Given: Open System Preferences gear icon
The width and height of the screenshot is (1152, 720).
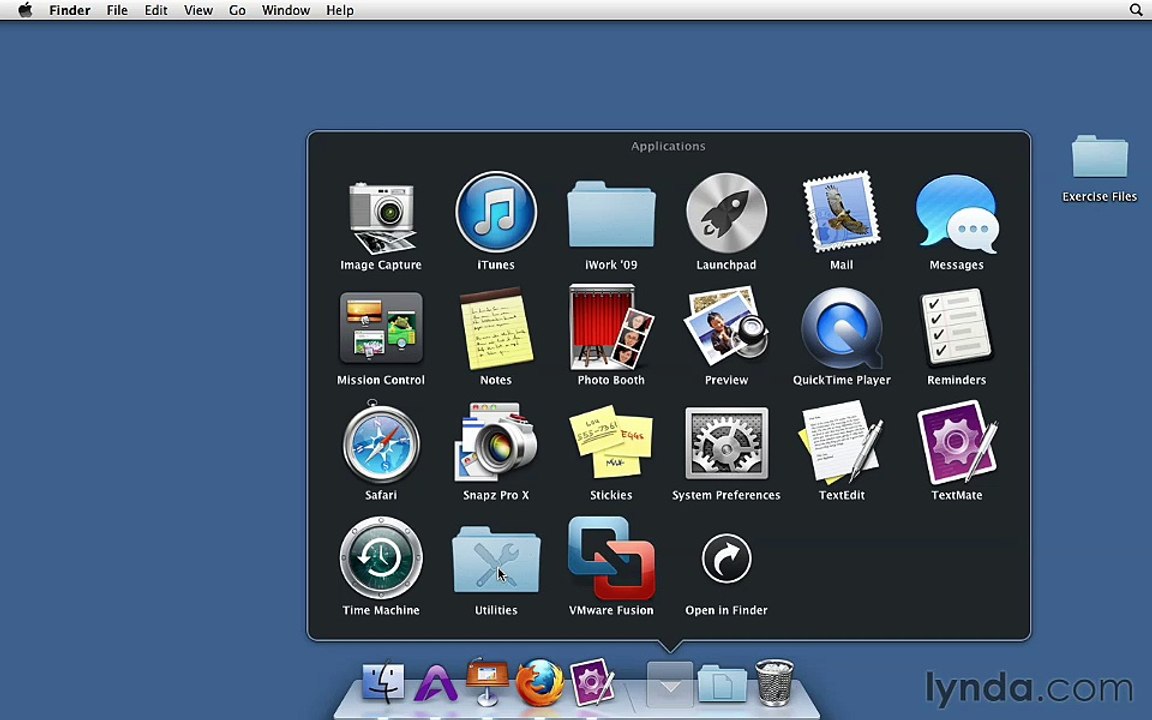Looking at the screenshot, I should tap(727, 443).
